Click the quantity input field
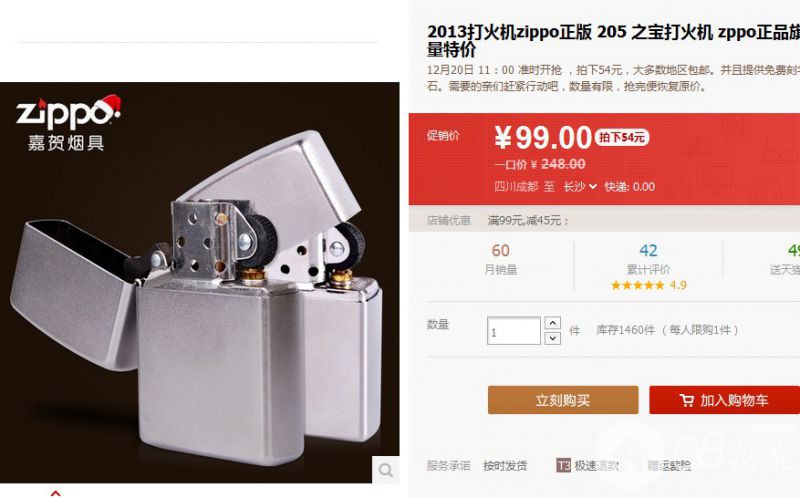The width and height of the screenshot is (800, 498). 514,331
